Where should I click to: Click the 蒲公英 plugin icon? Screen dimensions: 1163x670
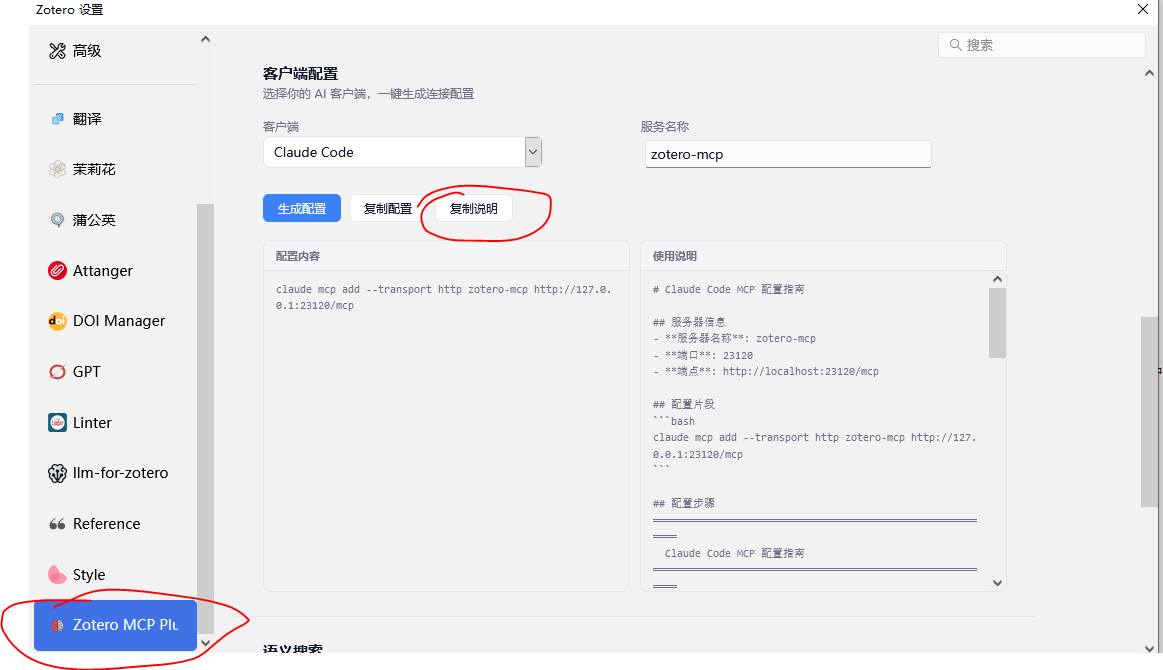point(57,220)
